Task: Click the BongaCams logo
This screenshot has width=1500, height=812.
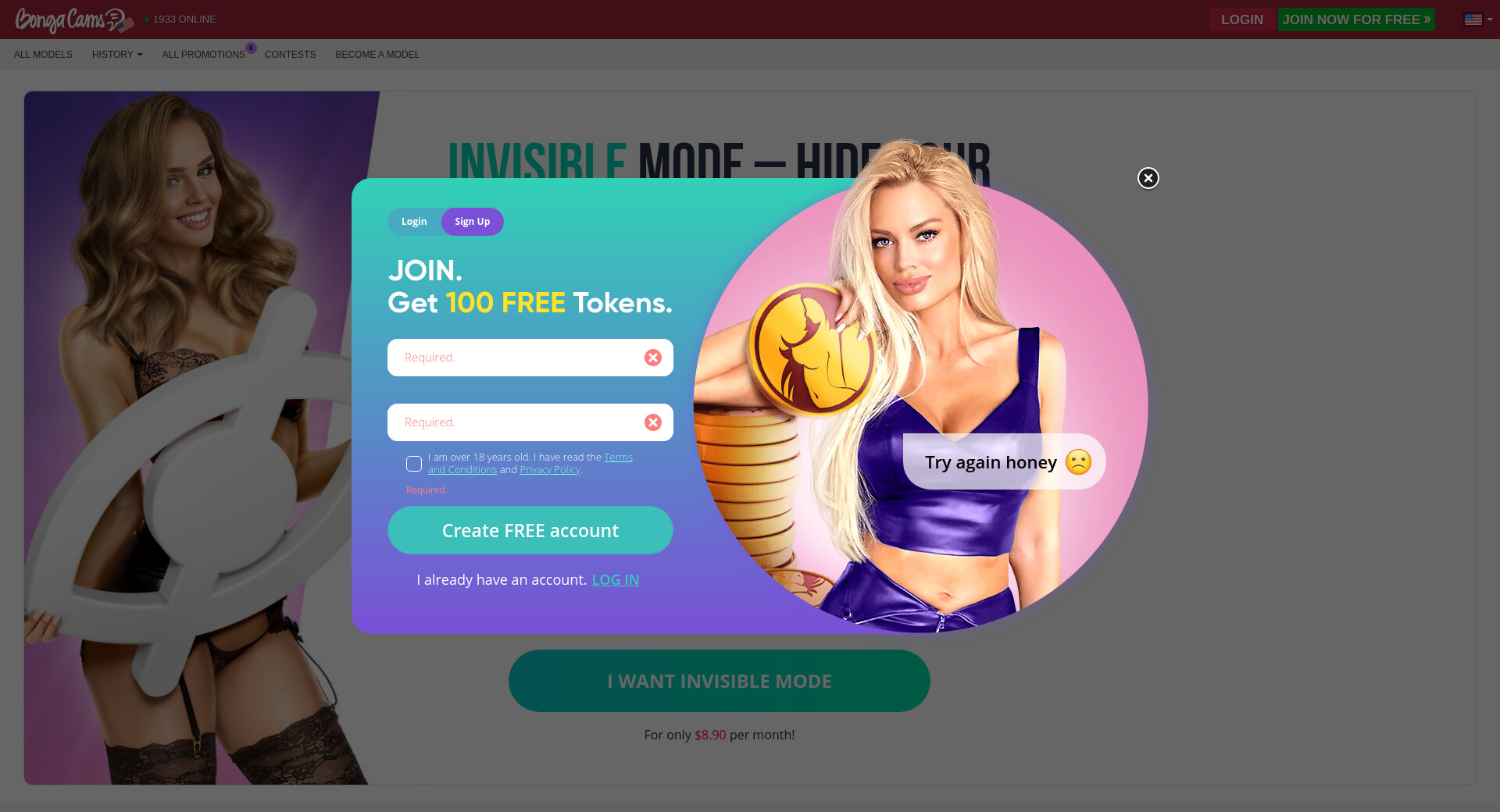Action: tap(74, 20)
